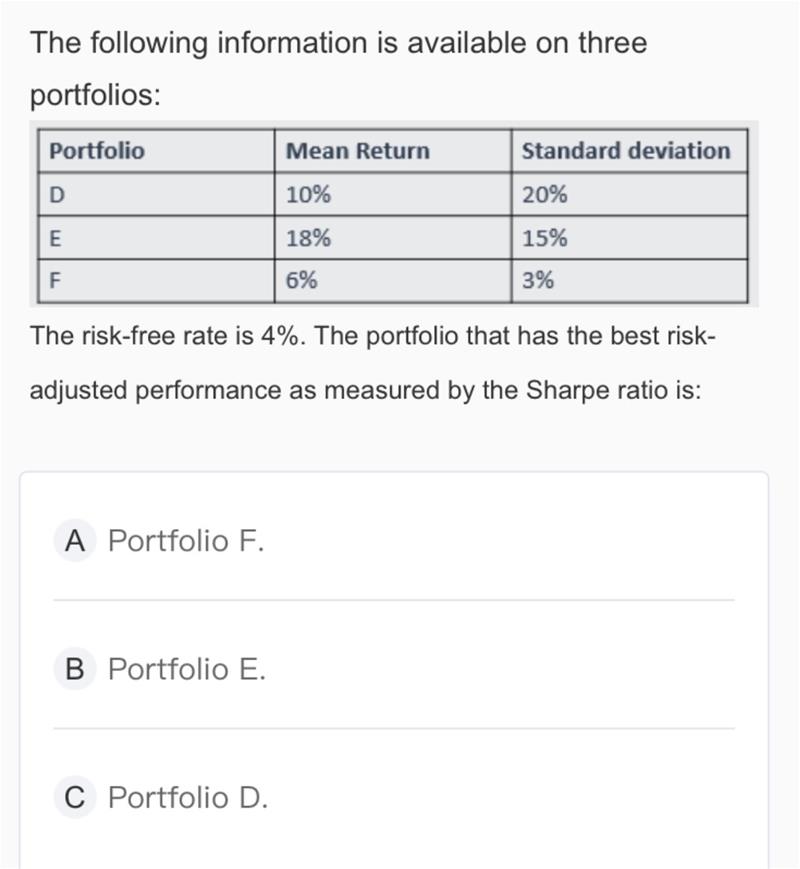Choose the Portfolio F. answer text
Screen dimensions: 800x869
click(x=186, y=541)
